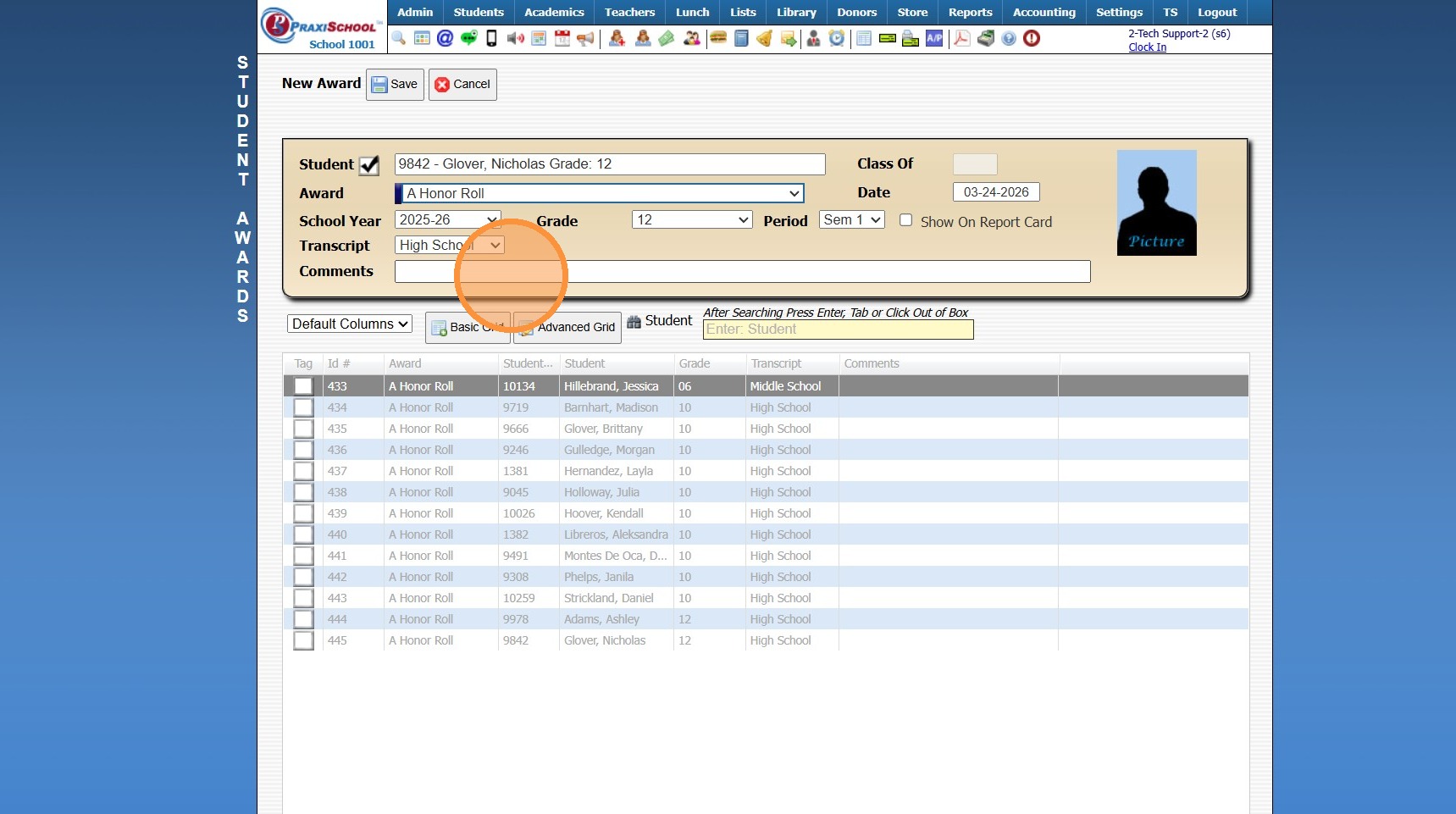Screen dimensions: 1456x814
Task: Open the hamburger lunch icon
Action: click(x=718, y=38)
